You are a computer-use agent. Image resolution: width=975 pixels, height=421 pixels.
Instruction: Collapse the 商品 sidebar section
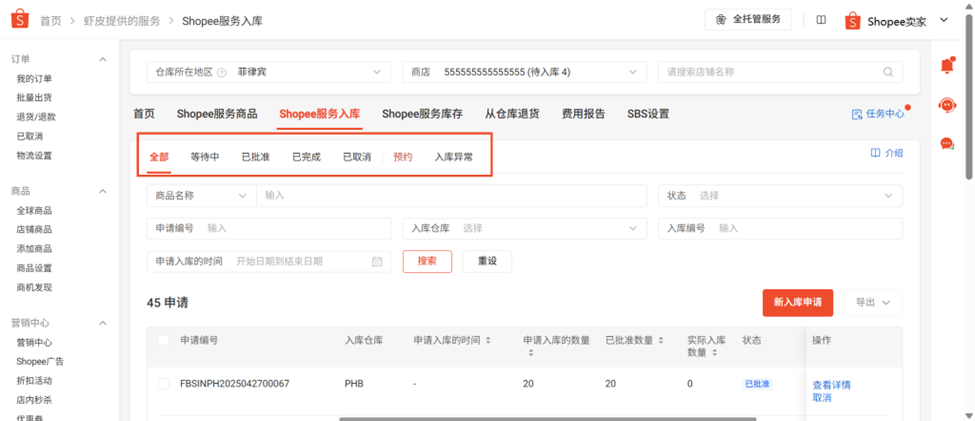(x=103, y=191)
